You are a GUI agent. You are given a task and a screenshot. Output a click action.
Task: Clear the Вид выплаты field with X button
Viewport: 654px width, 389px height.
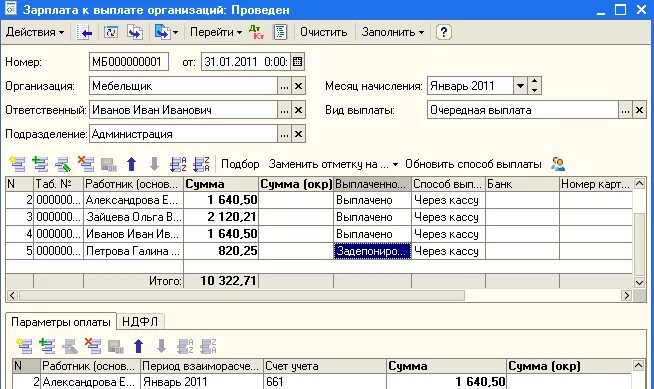[x=639, y=110]
